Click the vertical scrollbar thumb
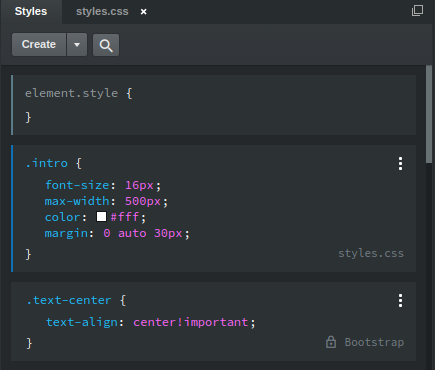The image size is (435, 370). coord(429,114)
